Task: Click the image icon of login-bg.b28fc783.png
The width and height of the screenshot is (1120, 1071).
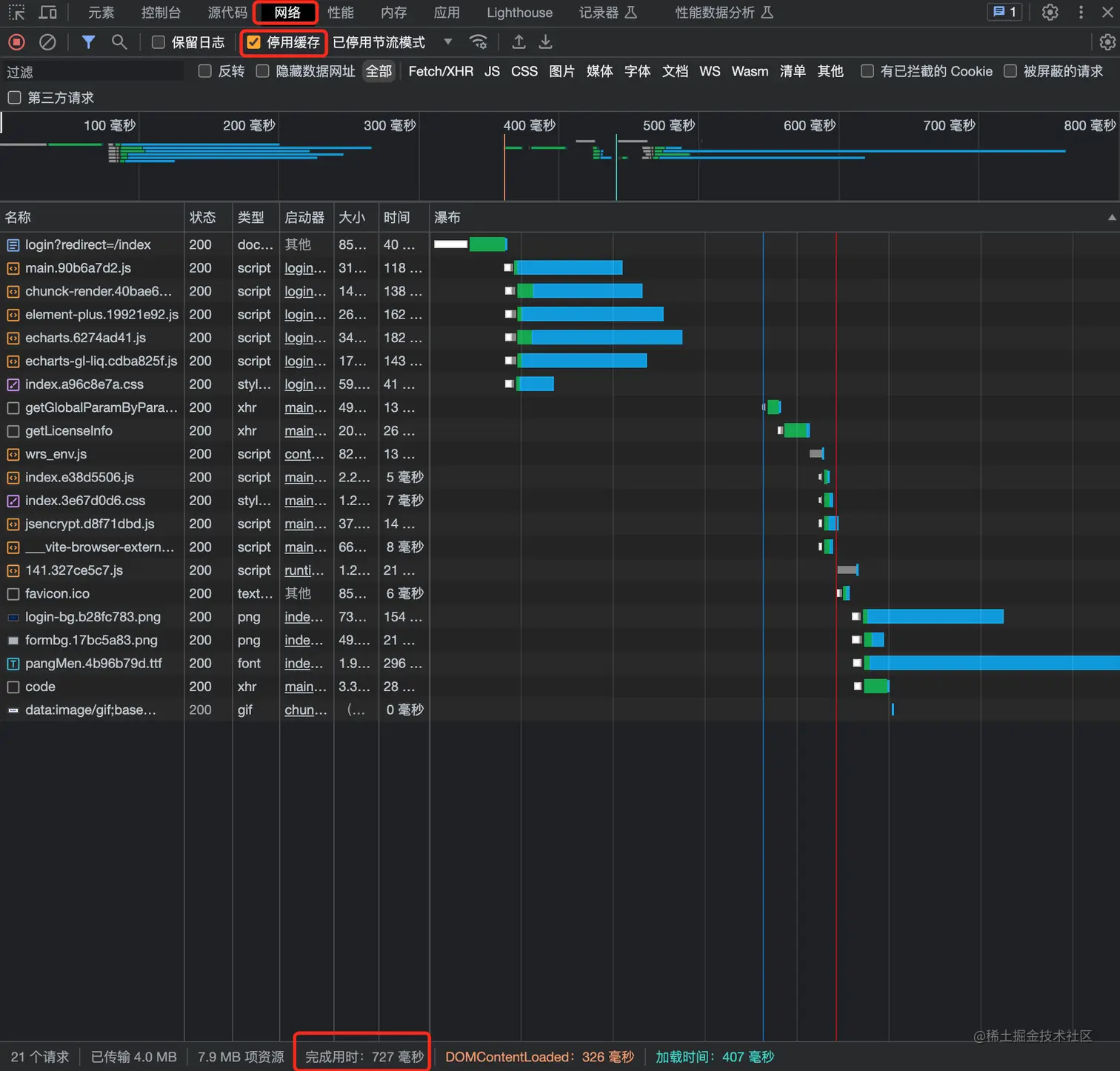Action: pyautogui.click(x=13, y=617)
